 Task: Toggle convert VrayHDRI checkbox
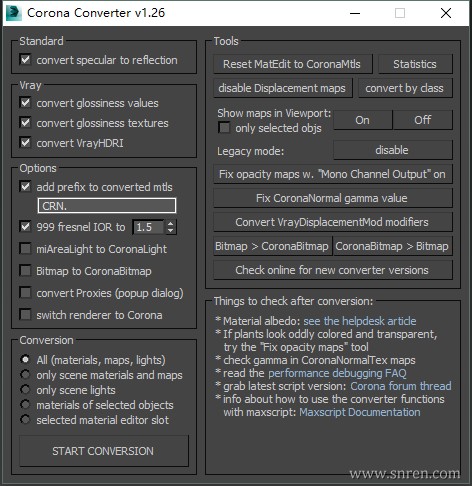point(25,143)
